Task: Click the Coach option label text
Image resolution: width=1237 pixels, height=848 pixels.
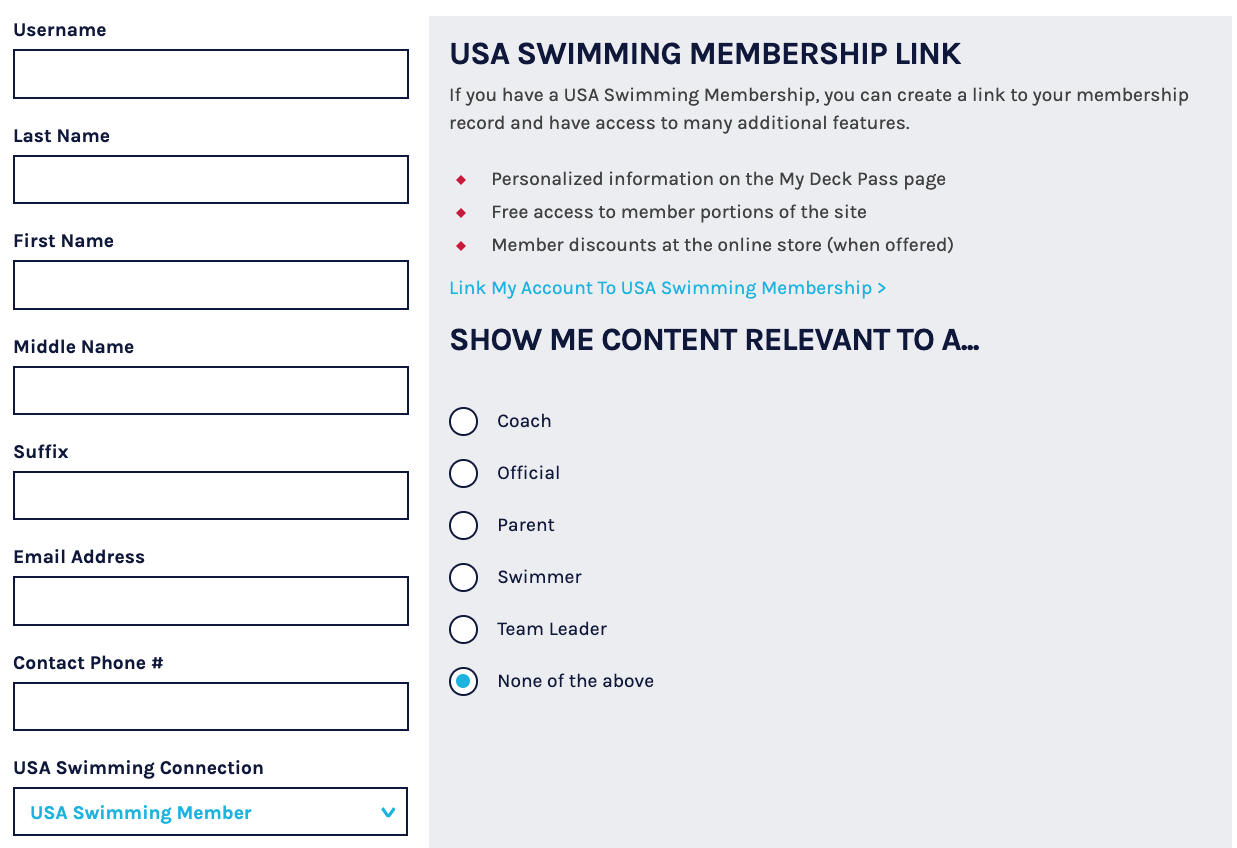Action: [x=524, y=422]
